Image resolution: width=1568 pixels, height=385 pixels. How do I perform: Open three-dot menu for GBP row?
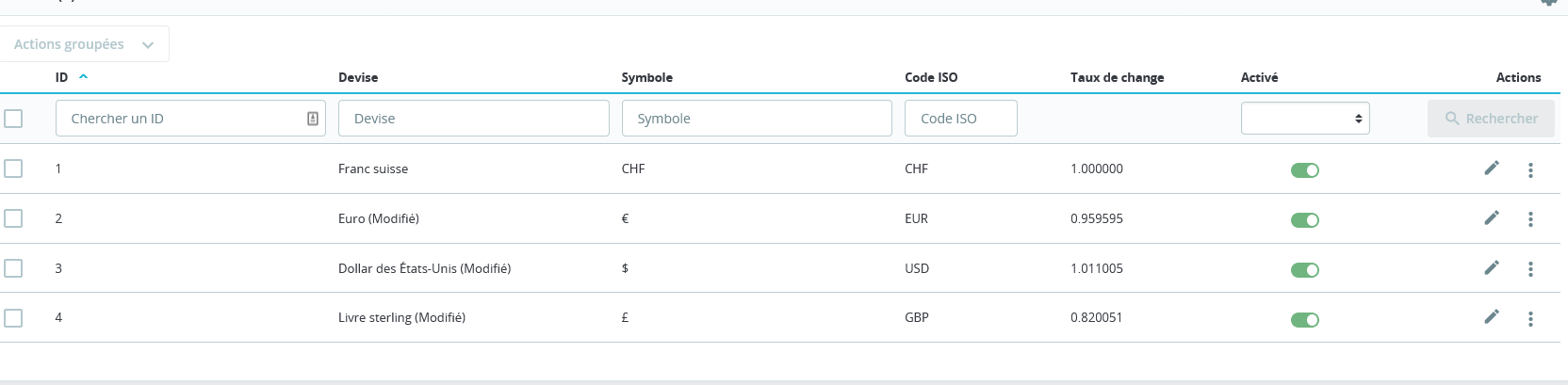click(1530, 319)
